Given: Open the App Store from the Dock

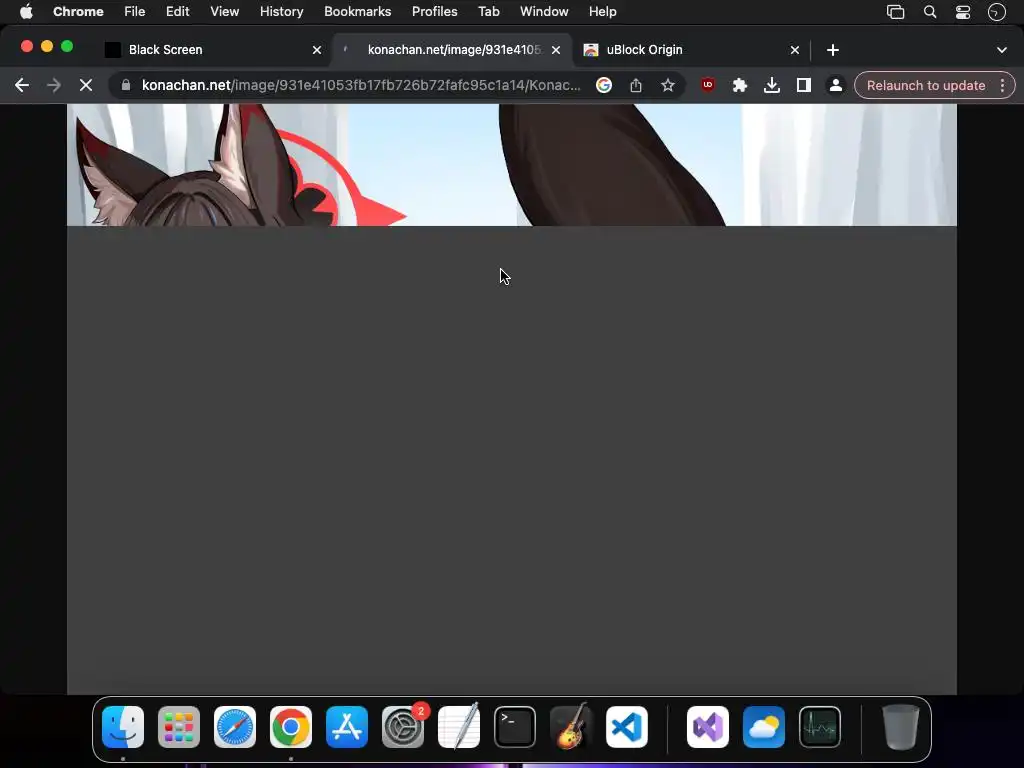Looking at the screenshot, I should coord(347,727).
